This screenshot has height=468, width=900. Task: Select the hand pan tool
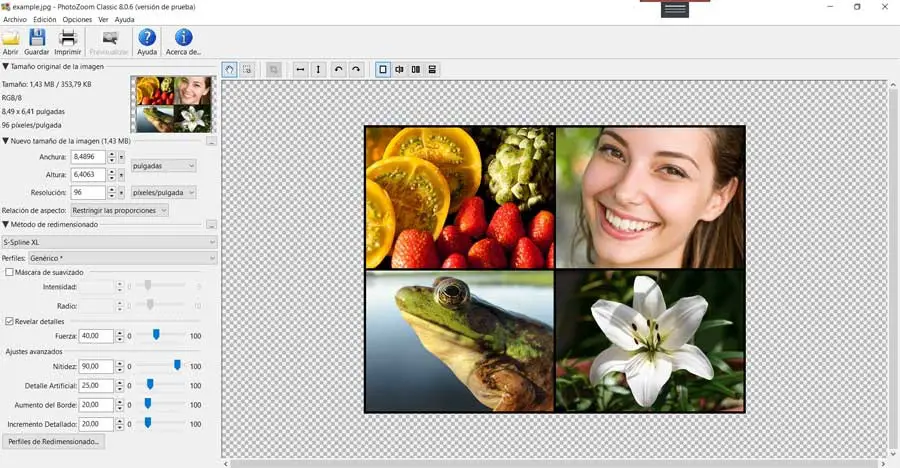pos(230,69)
